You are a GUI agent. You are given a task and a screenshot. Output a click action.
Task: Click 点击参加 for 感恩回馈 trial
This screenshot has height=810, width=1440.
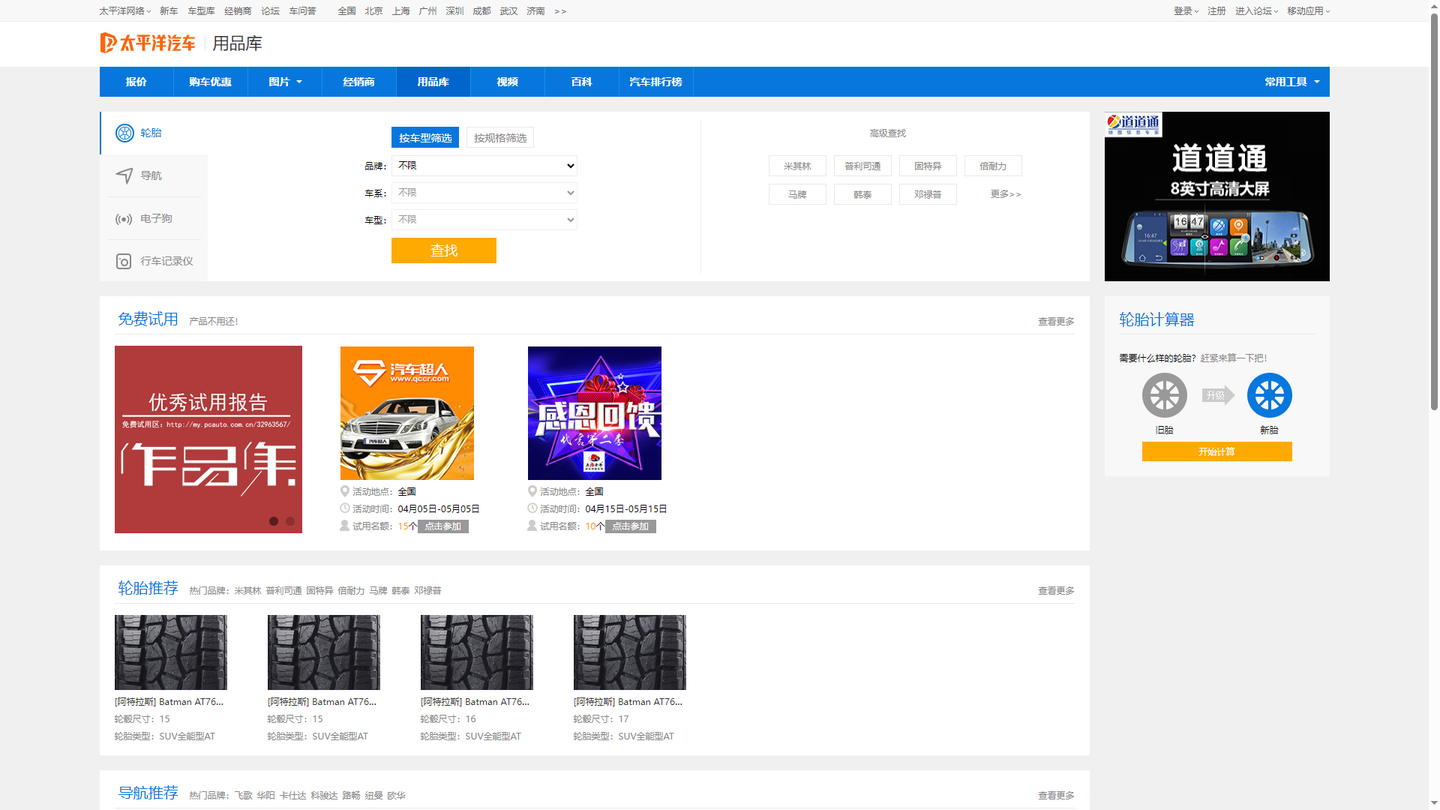(x=631, y=526)
